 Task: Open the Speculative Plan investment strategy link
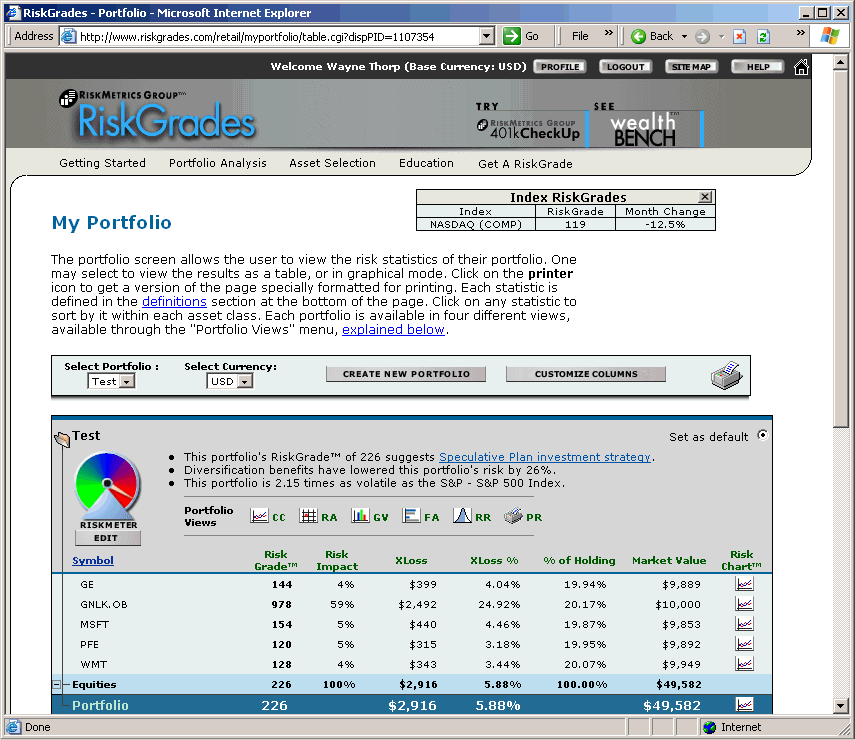coord(544,457)
